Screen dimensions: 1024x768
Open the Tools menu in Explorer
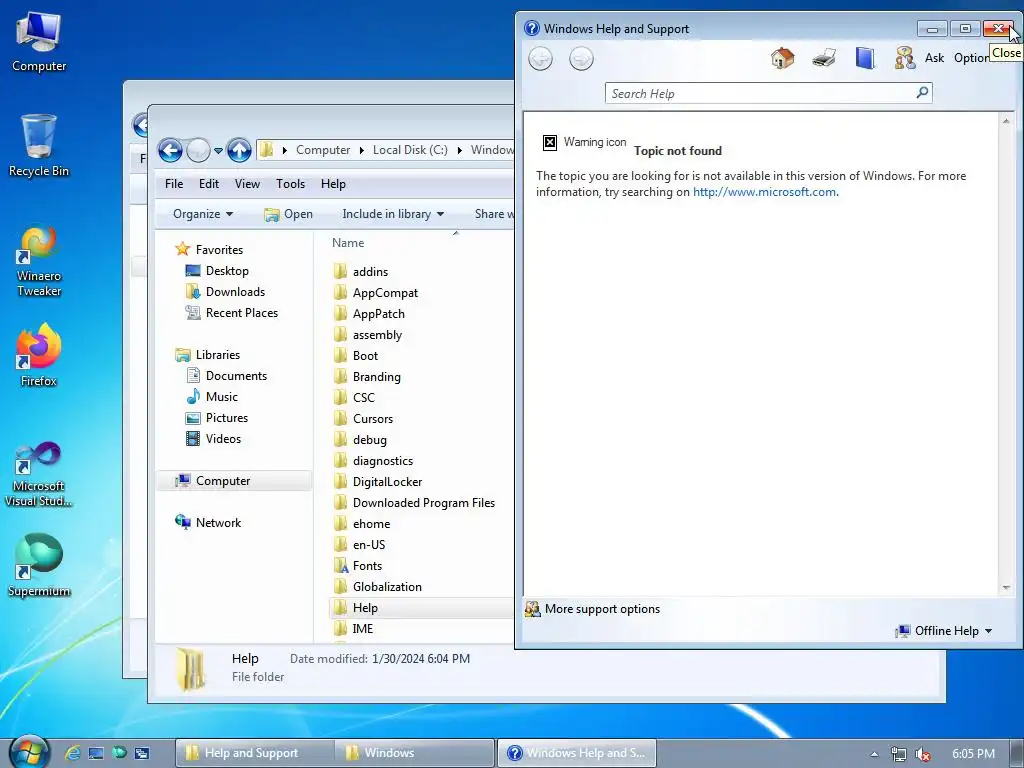[x=291, y=184]
